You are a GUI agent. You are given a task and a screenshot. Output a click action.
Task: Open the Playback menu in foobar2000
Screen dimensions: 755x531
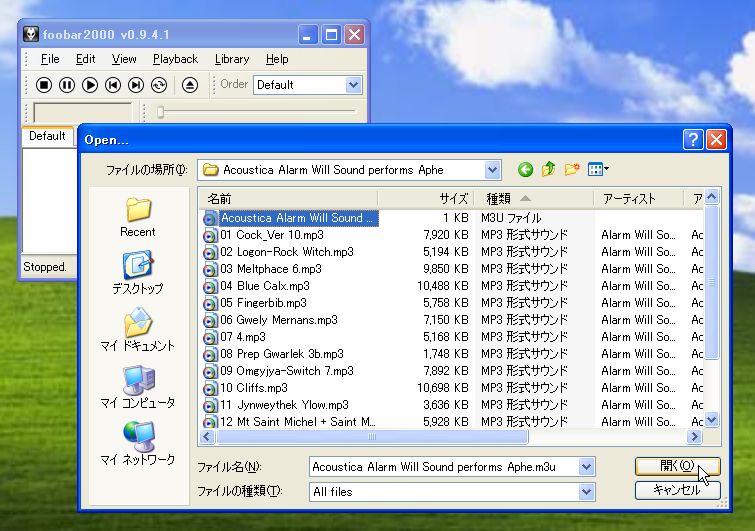point(175,59)
